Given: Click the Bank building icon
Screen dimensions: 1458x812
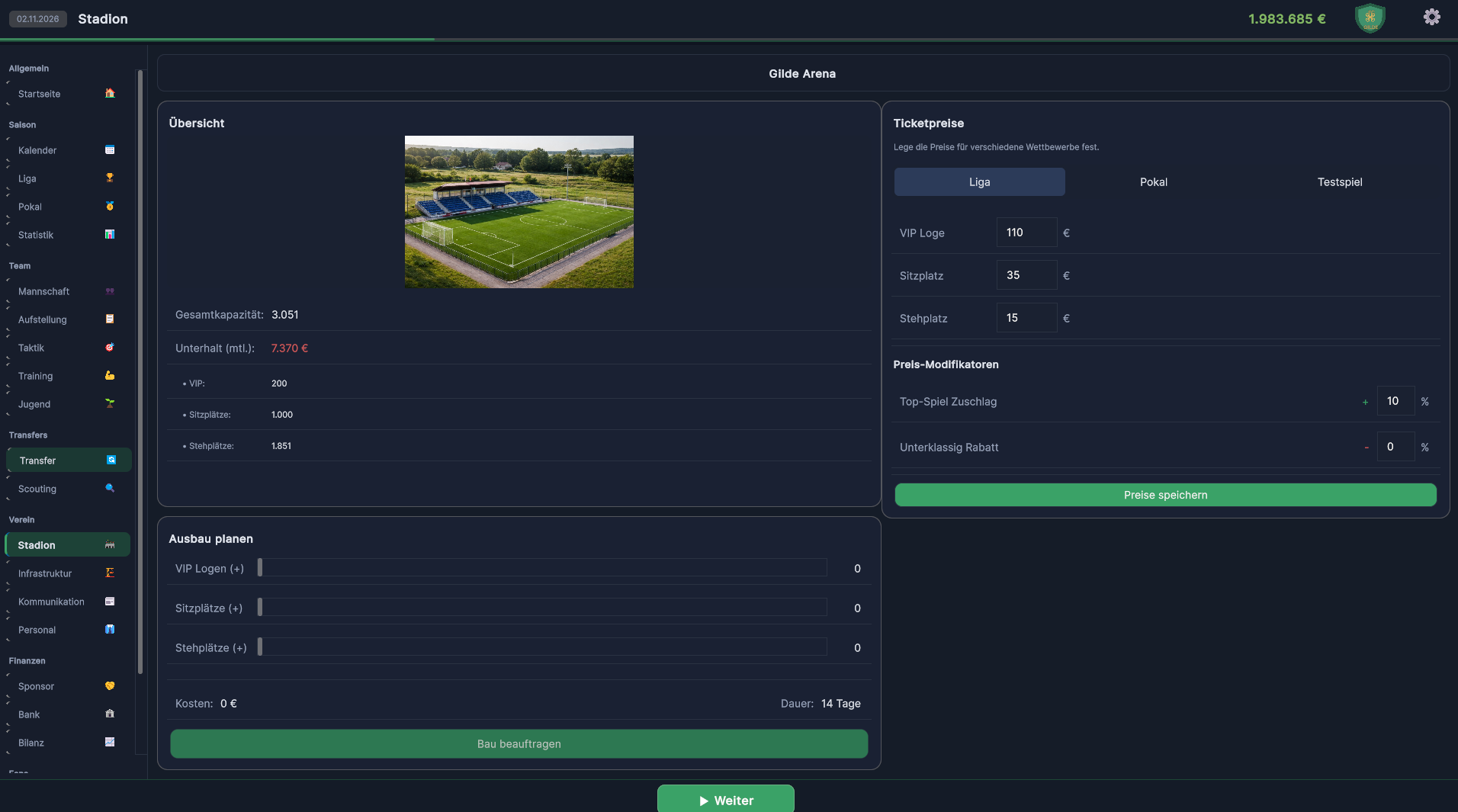Looking at the screenshot, I should point(110,714).
